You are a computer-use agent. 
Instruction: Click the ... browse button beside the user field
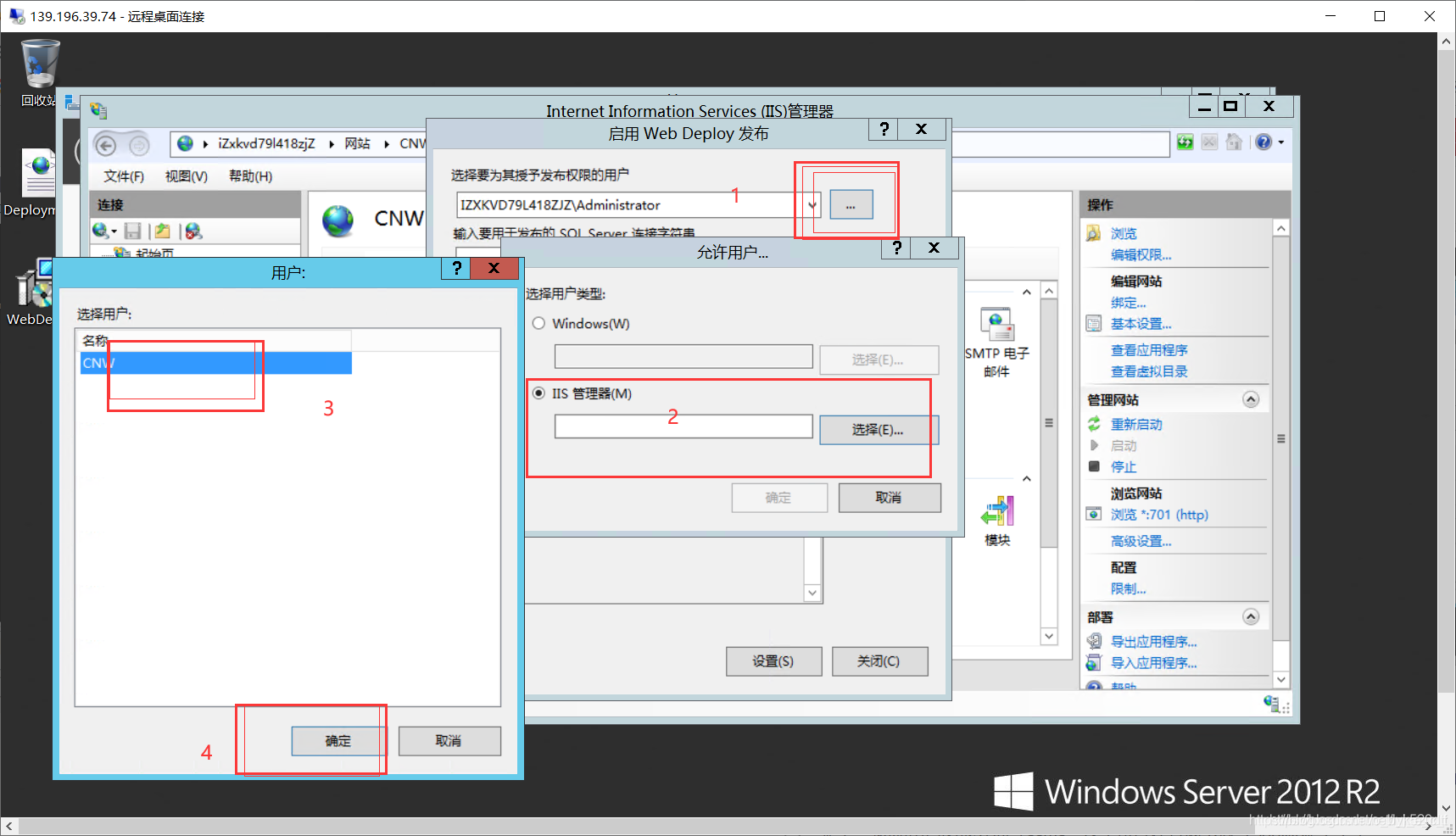851,205
